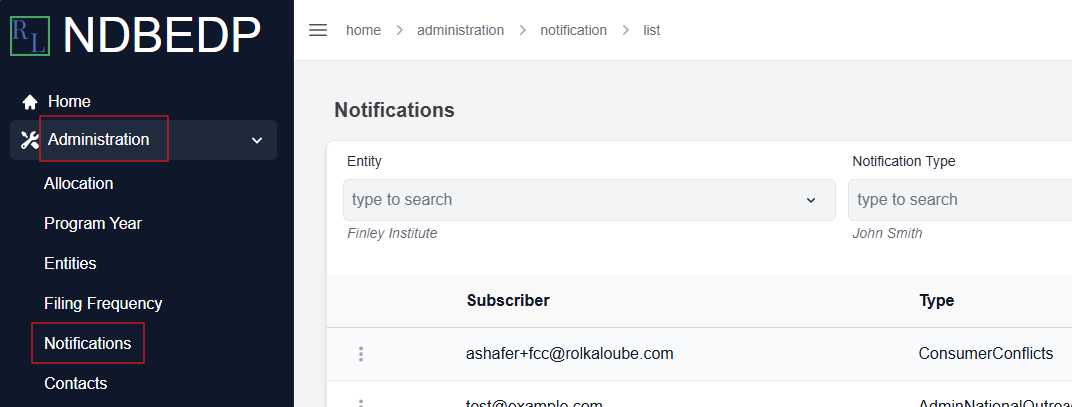The image size is (1072, 407).
Task: Select Allocation in the sidebar
Action: tap(79, 183)
